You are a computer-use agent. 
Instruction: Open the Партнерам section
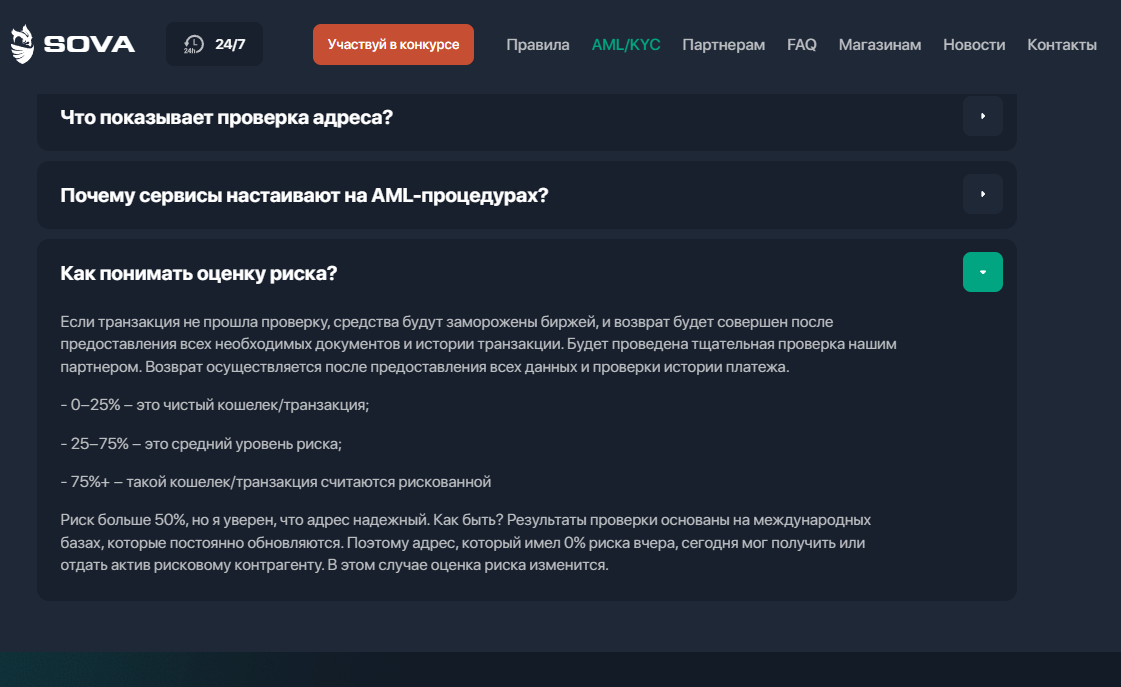[x=724, y=44]
